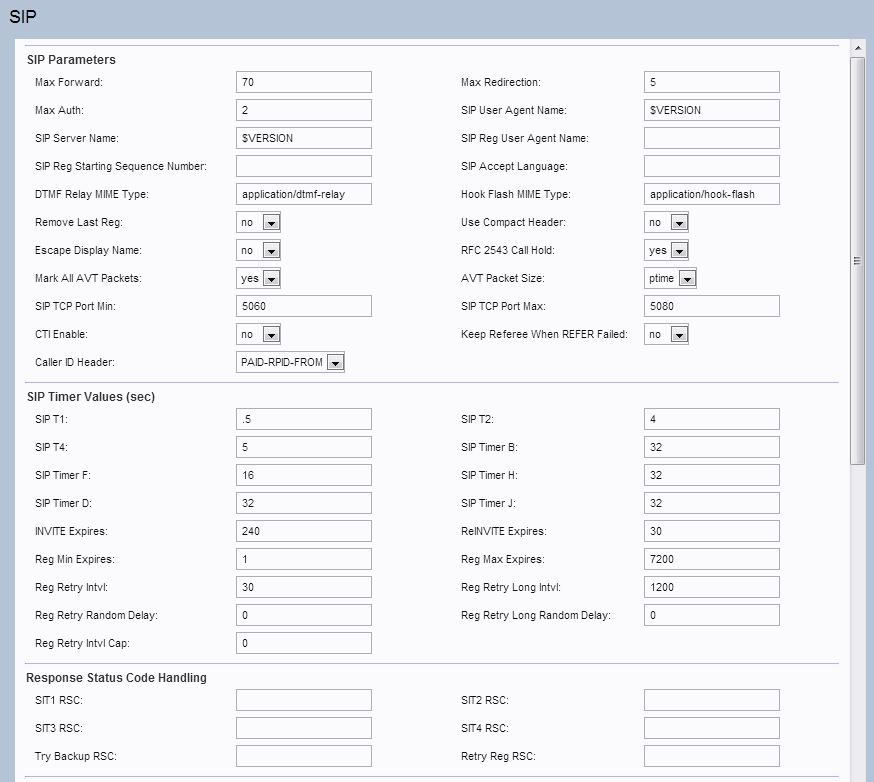Open the Remove Last Reg dropdown

258,222
